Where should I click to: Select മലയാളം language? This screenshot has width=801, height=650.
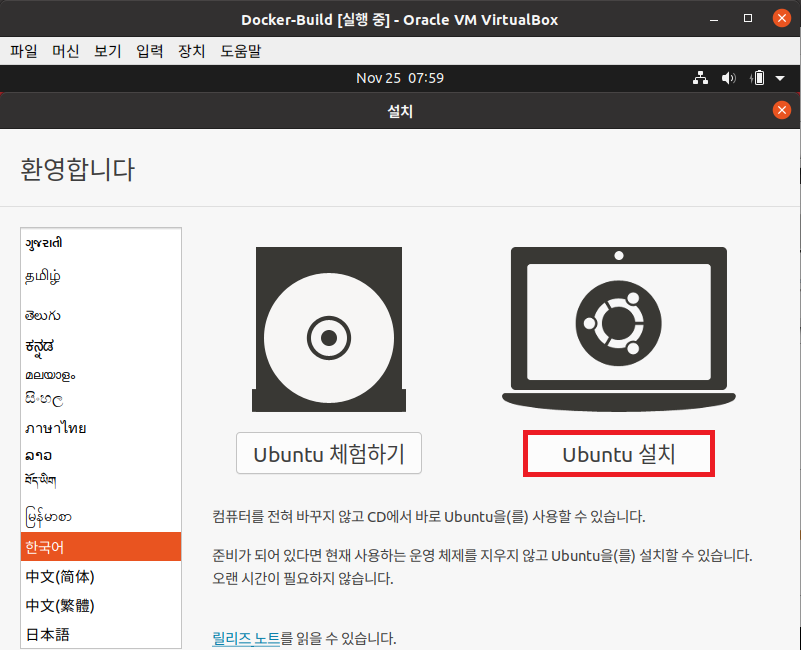tap(101, 375)
